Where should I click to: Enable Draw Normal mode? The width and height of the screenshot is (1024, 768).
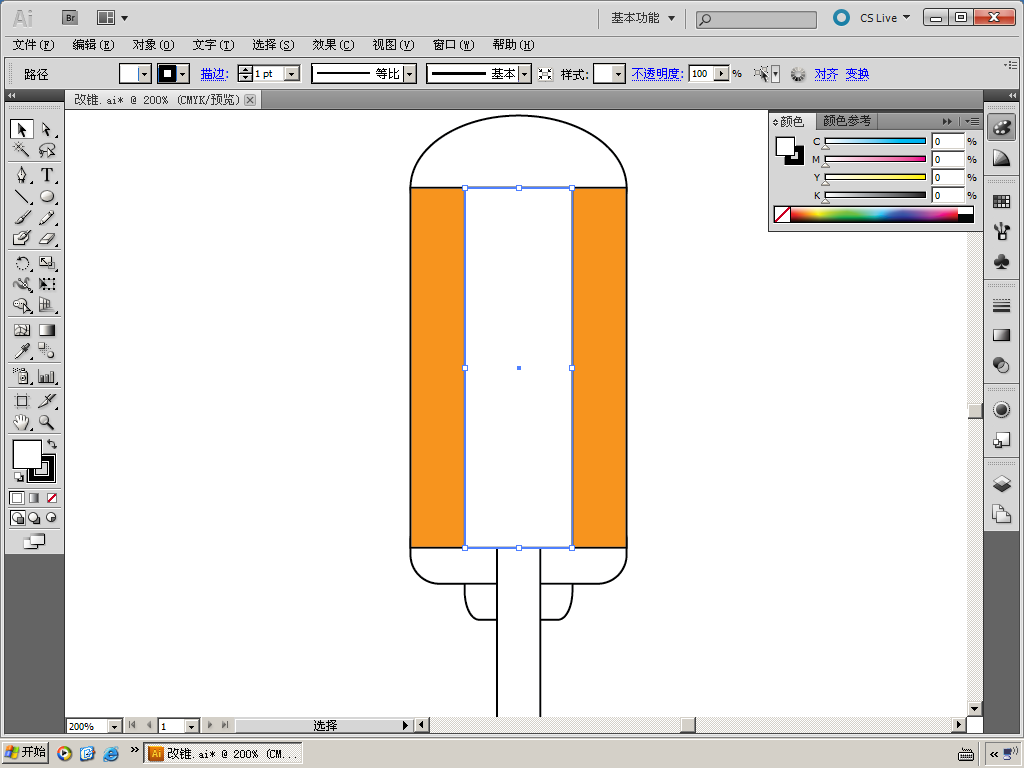tap(18, 518)
